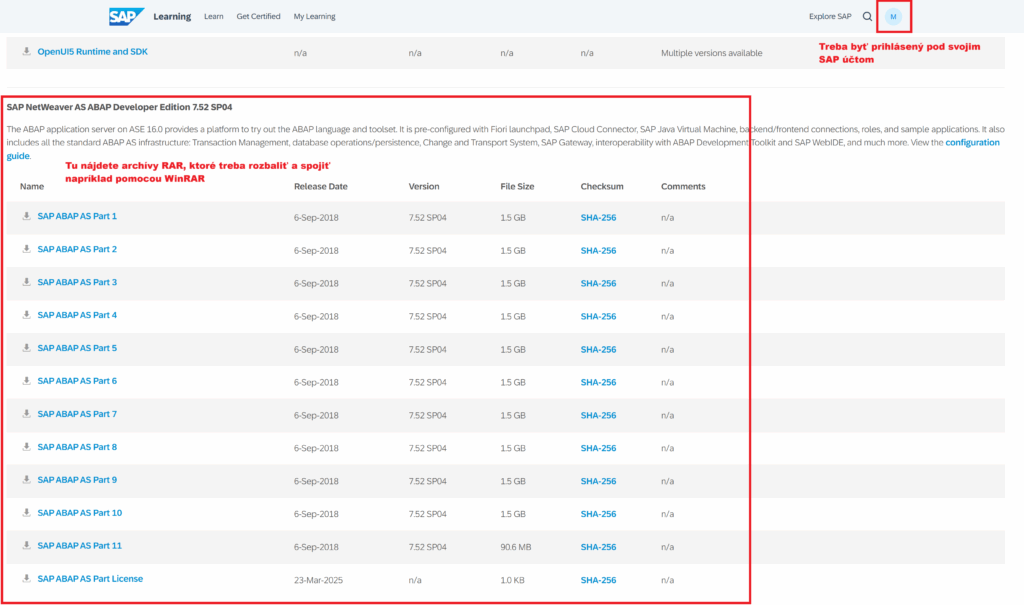
Task: Open the user profile avatar M
Action: [x=893, y=16]
